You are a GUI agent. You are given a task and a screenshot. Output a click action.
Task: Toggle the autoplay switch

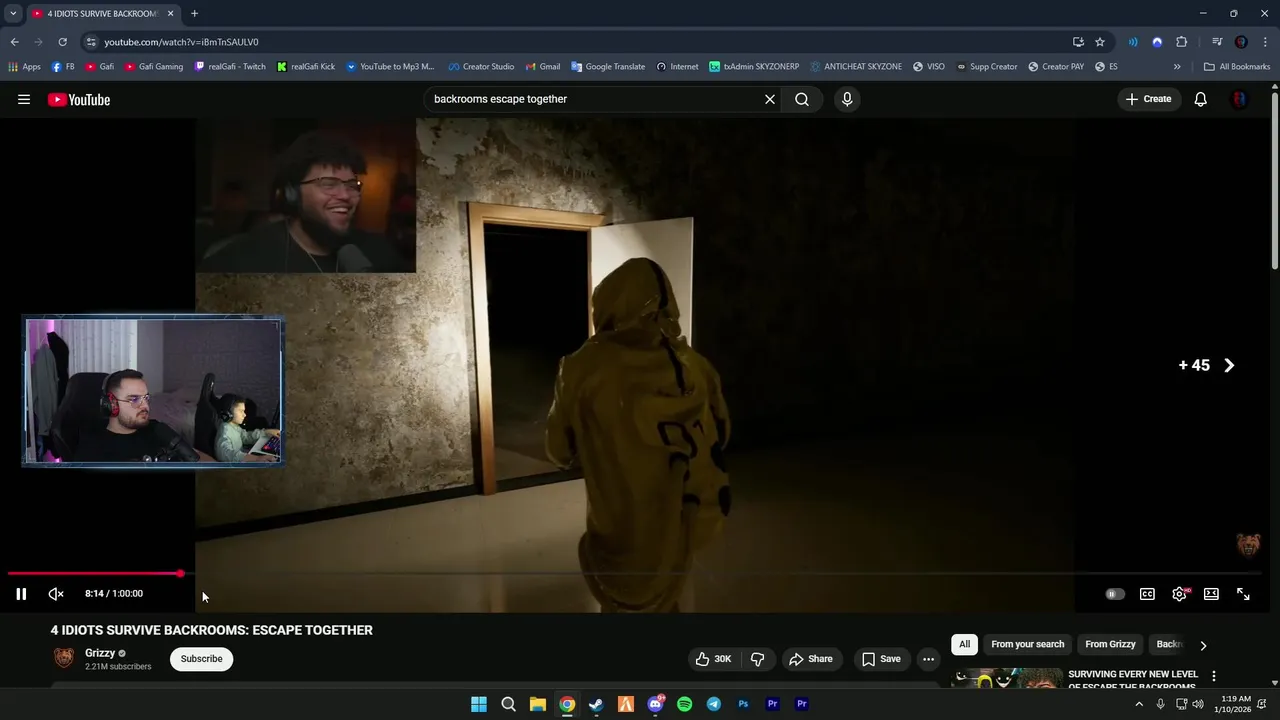point(1114,594)
